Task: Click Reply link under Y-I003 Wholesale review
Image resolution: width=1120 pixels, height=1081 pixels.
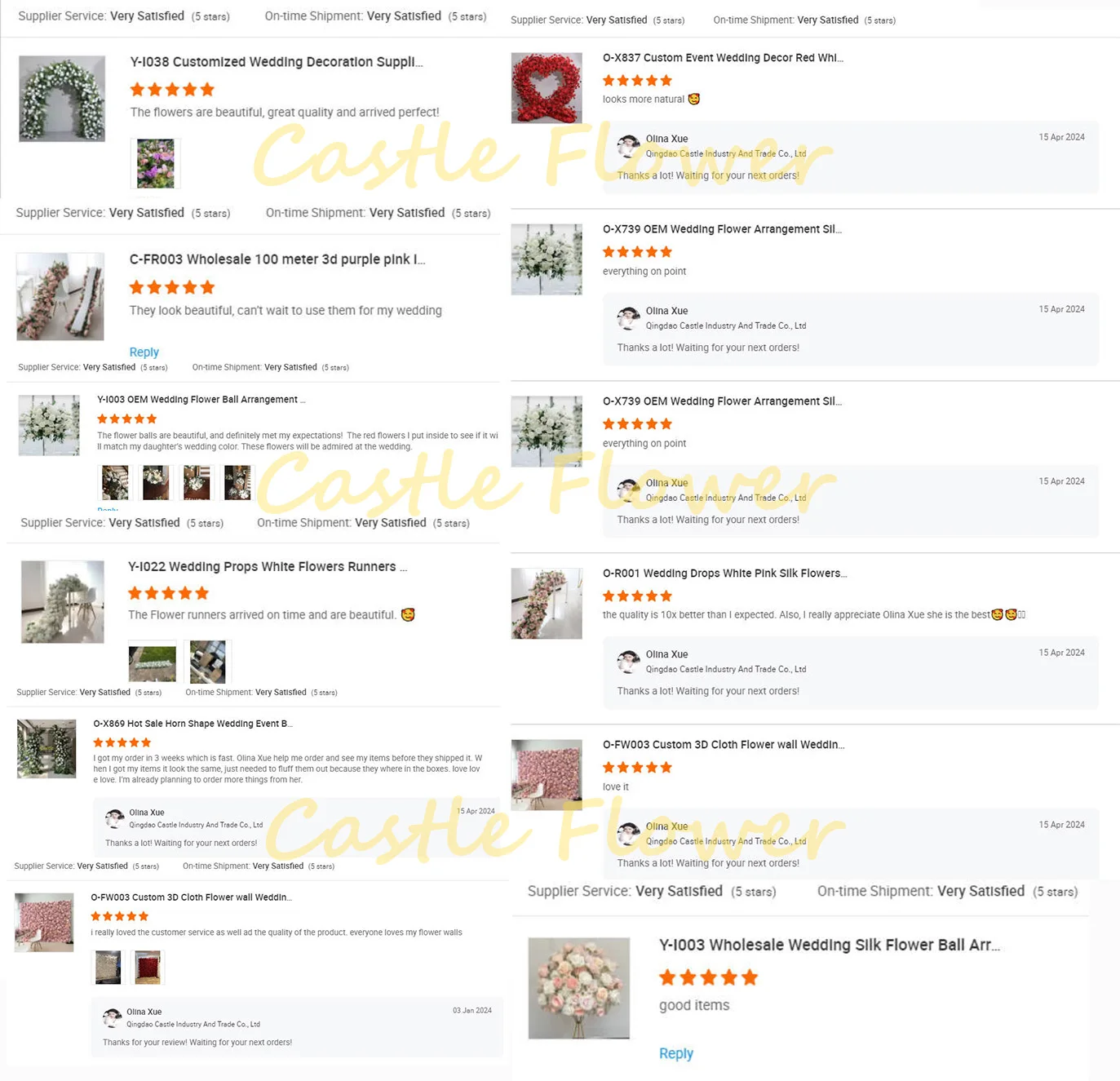Action: pos(675,1053)
